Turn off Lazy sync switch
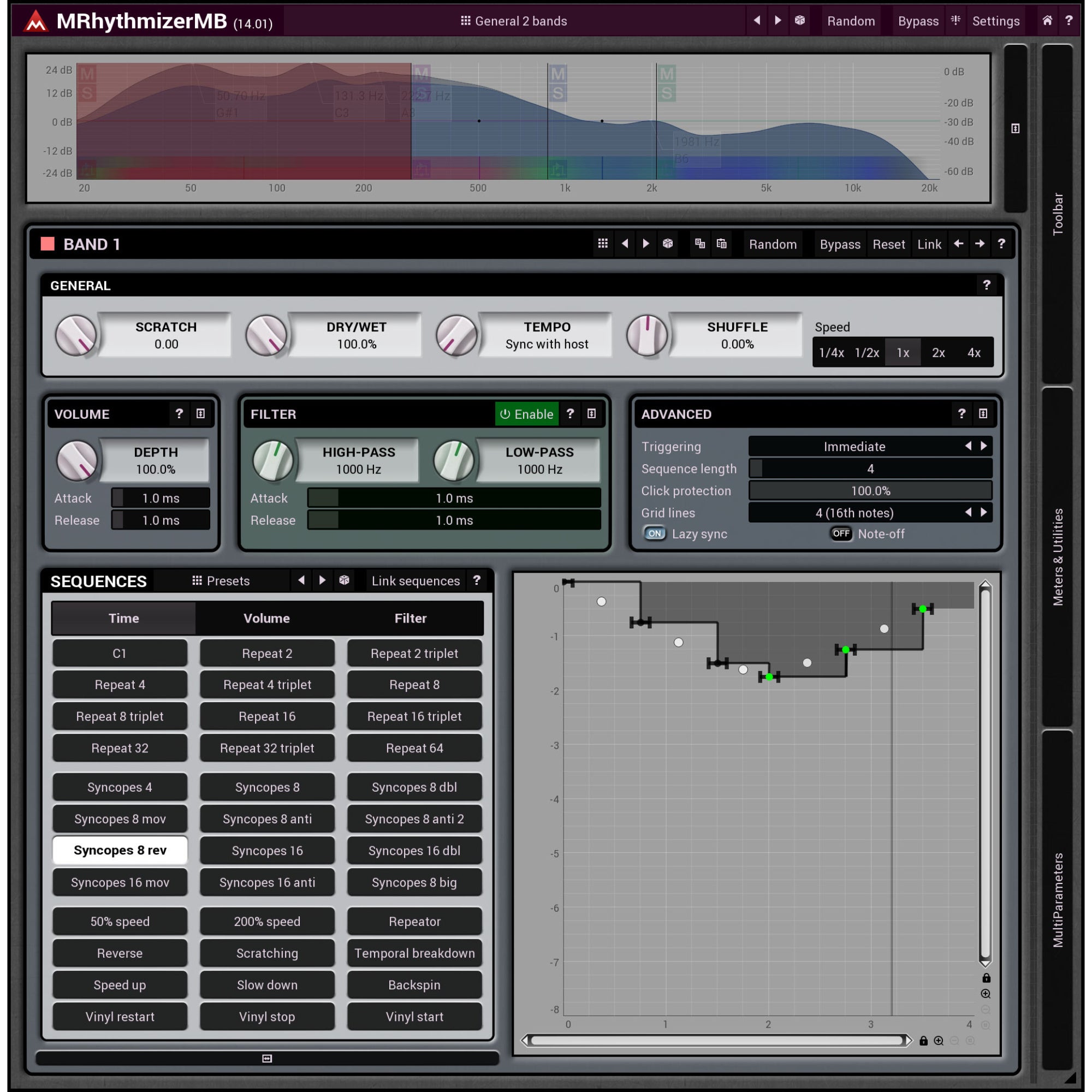The height and width of the screenshot is (1092, 1092). pyautogui.click(x=655, y=533)
